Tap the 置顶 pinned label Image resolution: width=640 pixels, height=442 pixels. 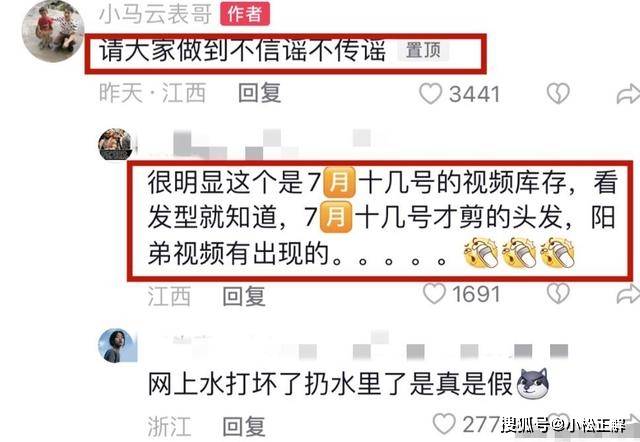[x=423, y=51]
